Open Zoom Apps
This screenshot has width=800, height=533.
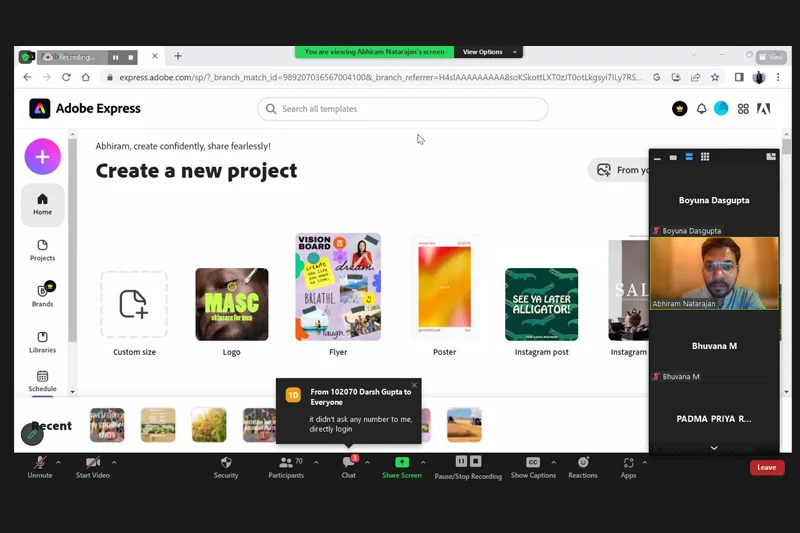tap(628, 468)
